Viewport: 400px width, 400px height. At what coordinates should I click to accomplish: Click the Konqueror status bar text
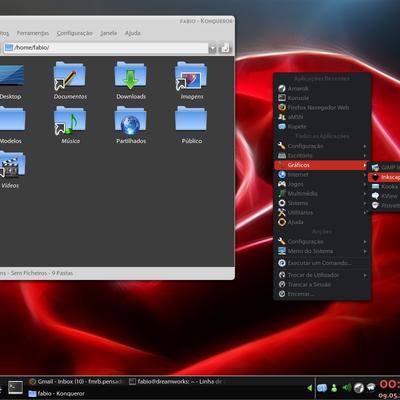[37, 273]
